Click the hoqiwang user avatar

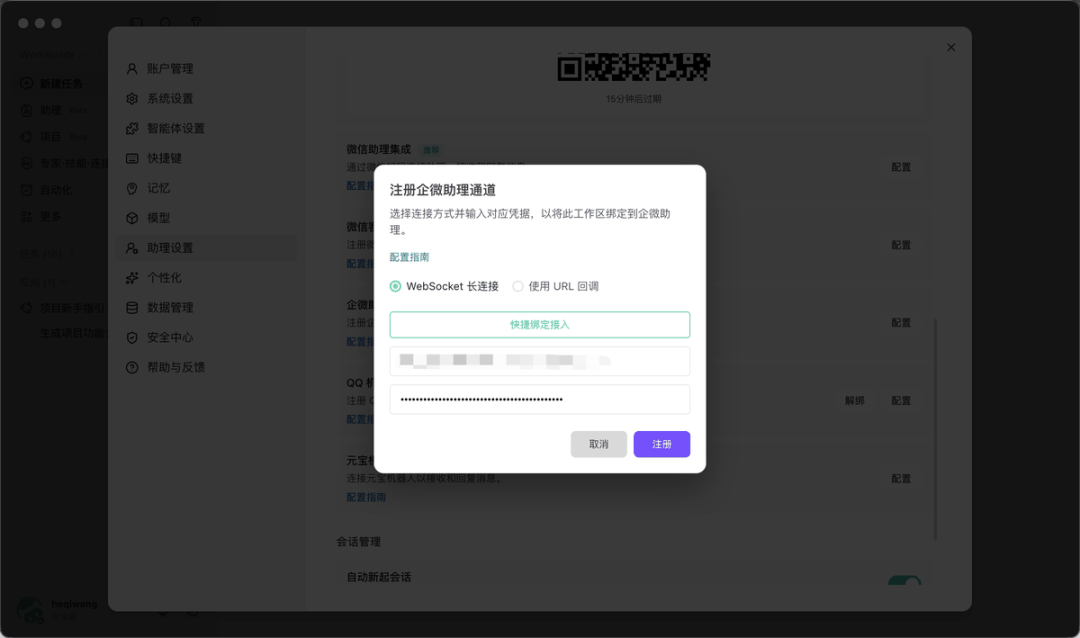pos(30,610)
